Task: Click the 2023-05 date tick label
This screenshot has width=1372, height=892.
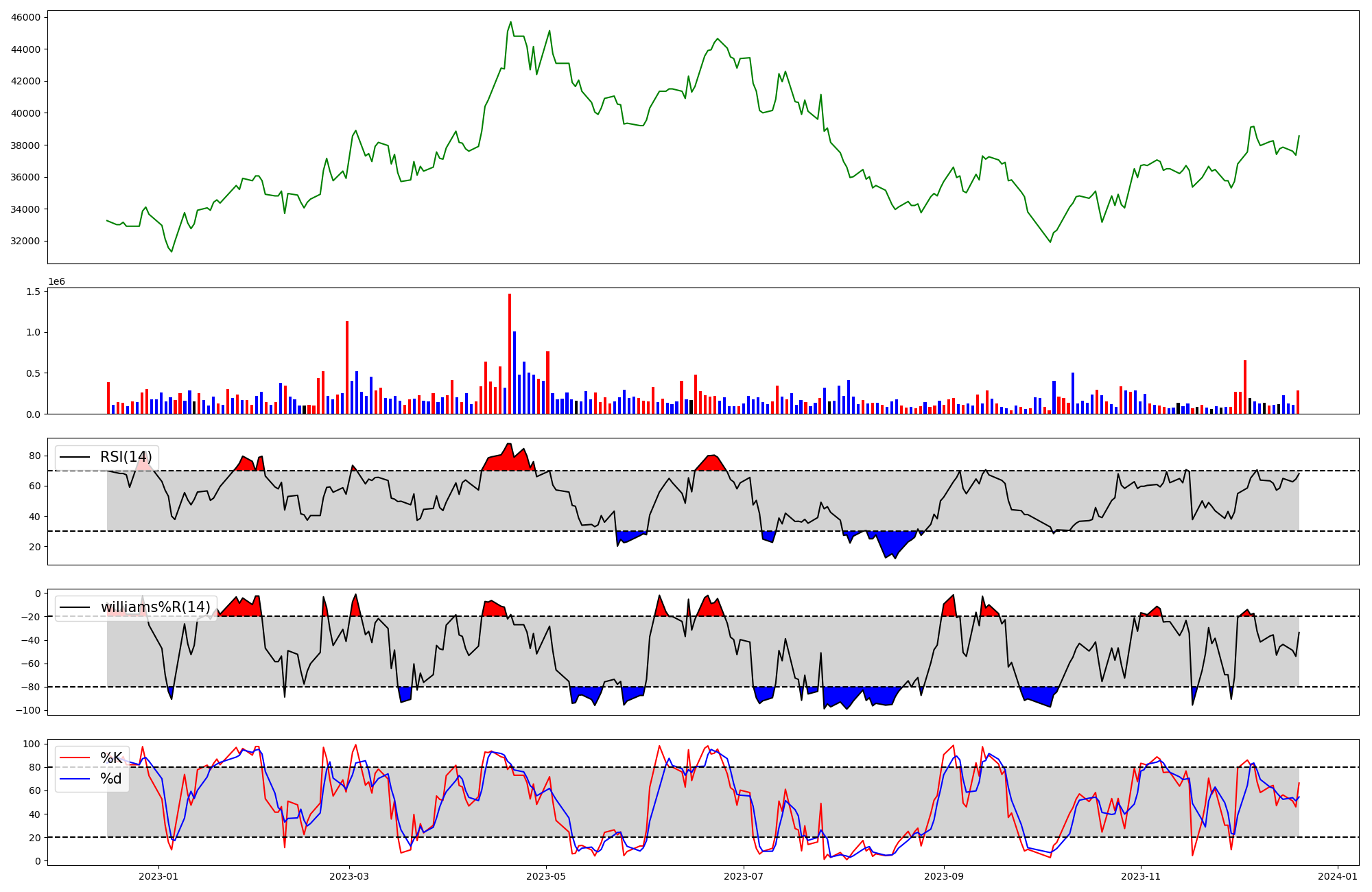Action: (546, 876)
